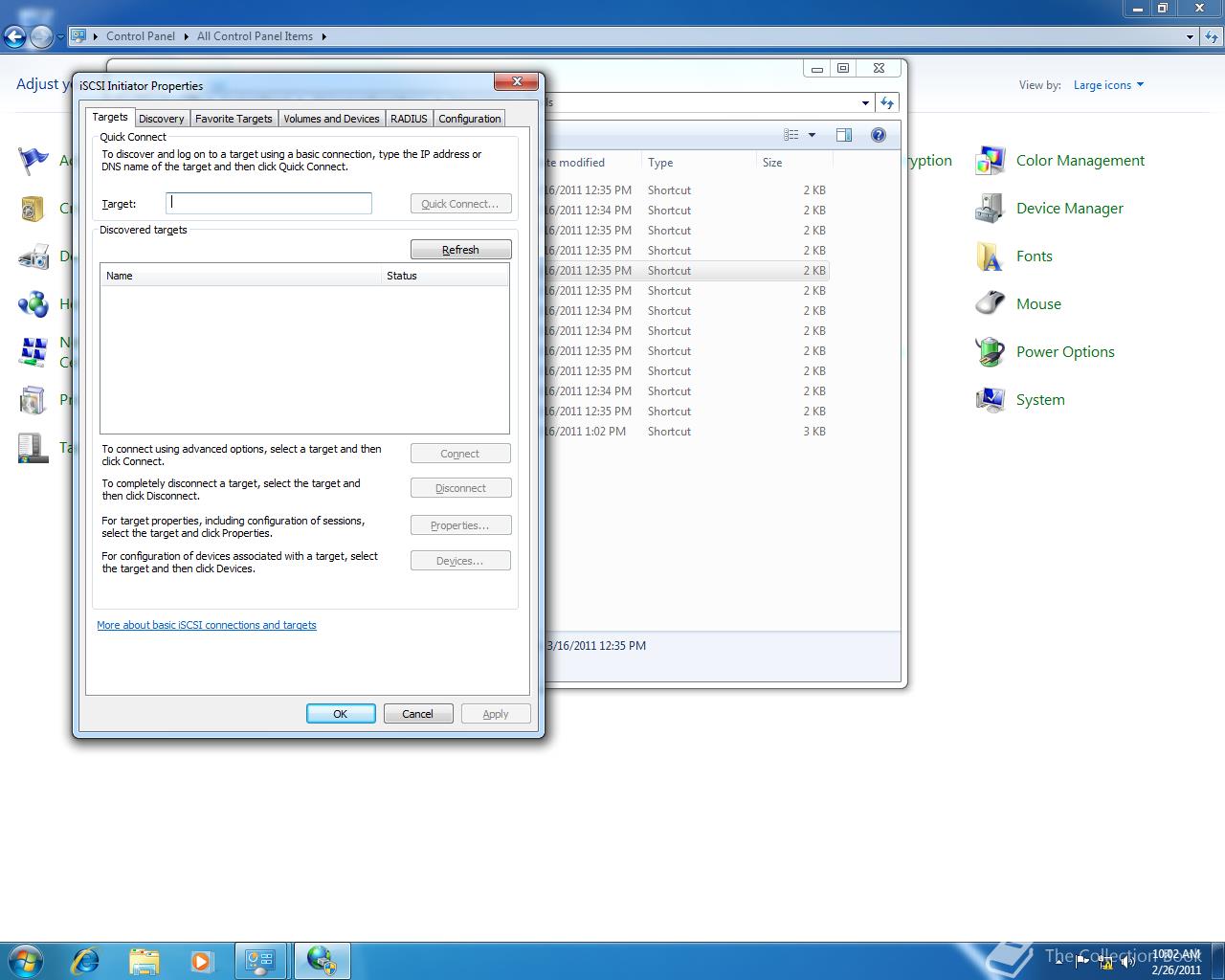Maximize the Explorer window
1225x980 pixels.
point(843,68)
